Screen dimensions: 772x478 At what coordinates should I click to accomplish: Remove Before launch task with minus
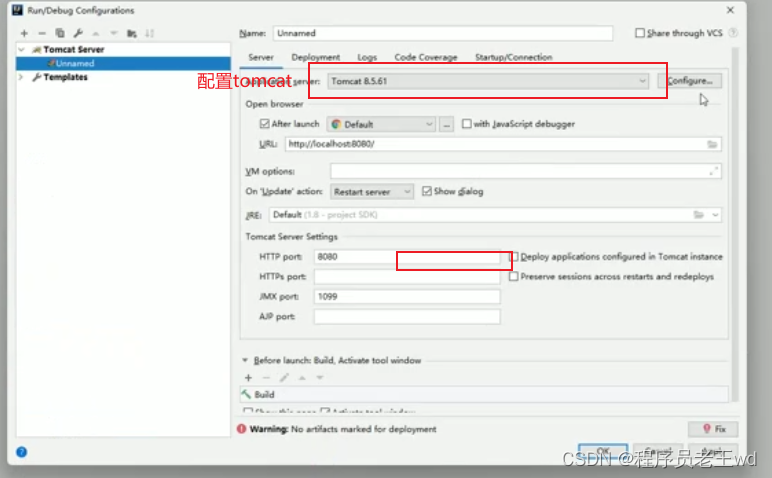coord(266,378)
